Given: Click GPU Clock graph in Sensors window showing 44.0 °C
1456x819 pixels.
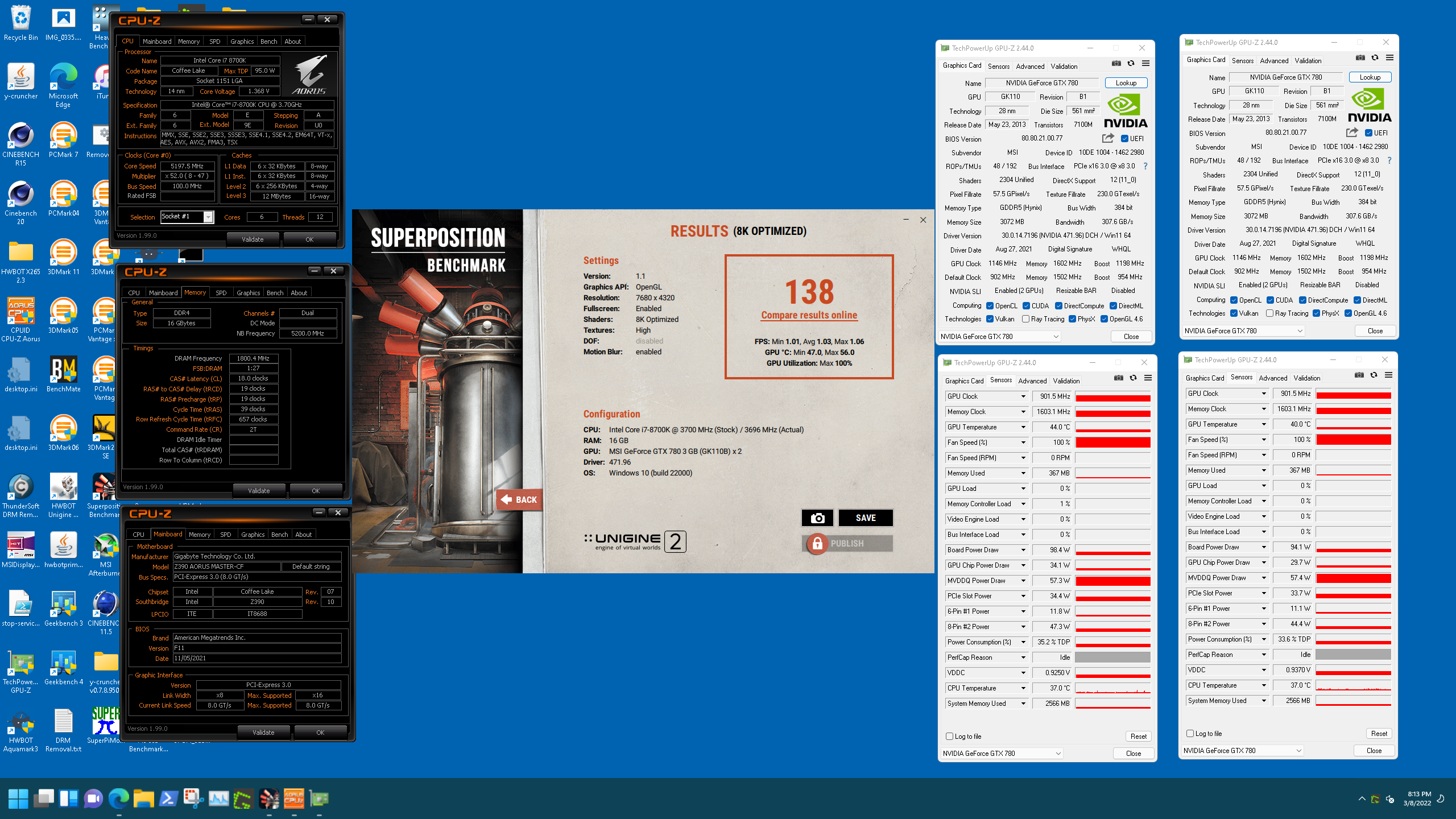Looking at the screenshot, I should tap(1112, 396).
